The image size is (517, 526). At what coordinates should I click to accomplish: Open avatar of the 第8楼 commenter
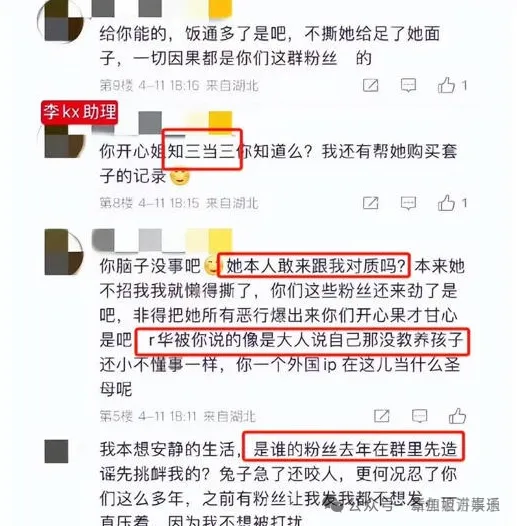(x=64, y=141)
